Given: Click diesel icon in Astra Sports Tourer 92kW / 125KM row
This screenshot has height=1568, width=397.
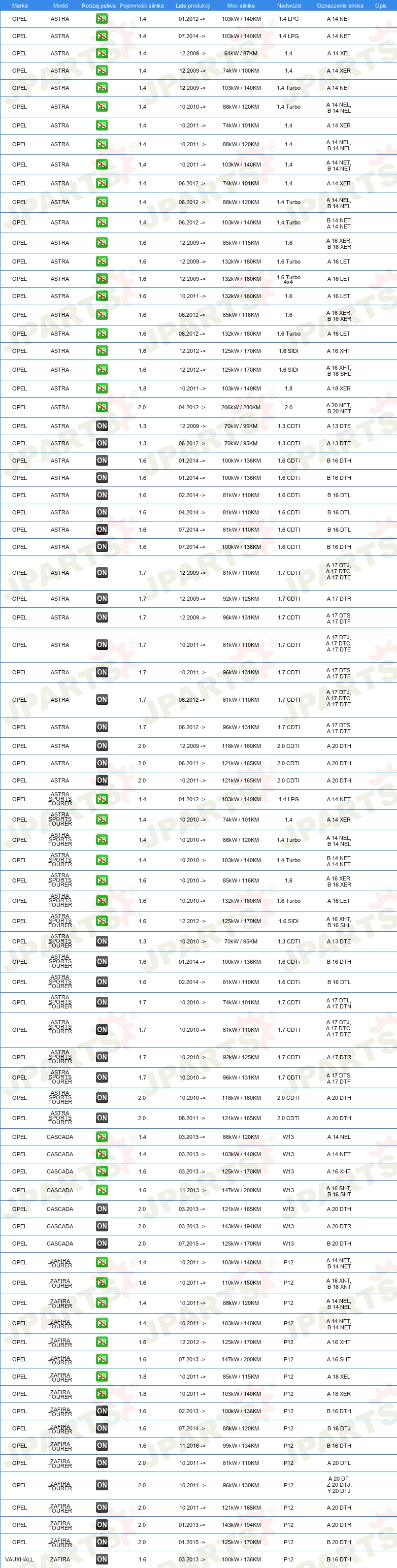Looking at the screenshot, I should click(102, 1057).
